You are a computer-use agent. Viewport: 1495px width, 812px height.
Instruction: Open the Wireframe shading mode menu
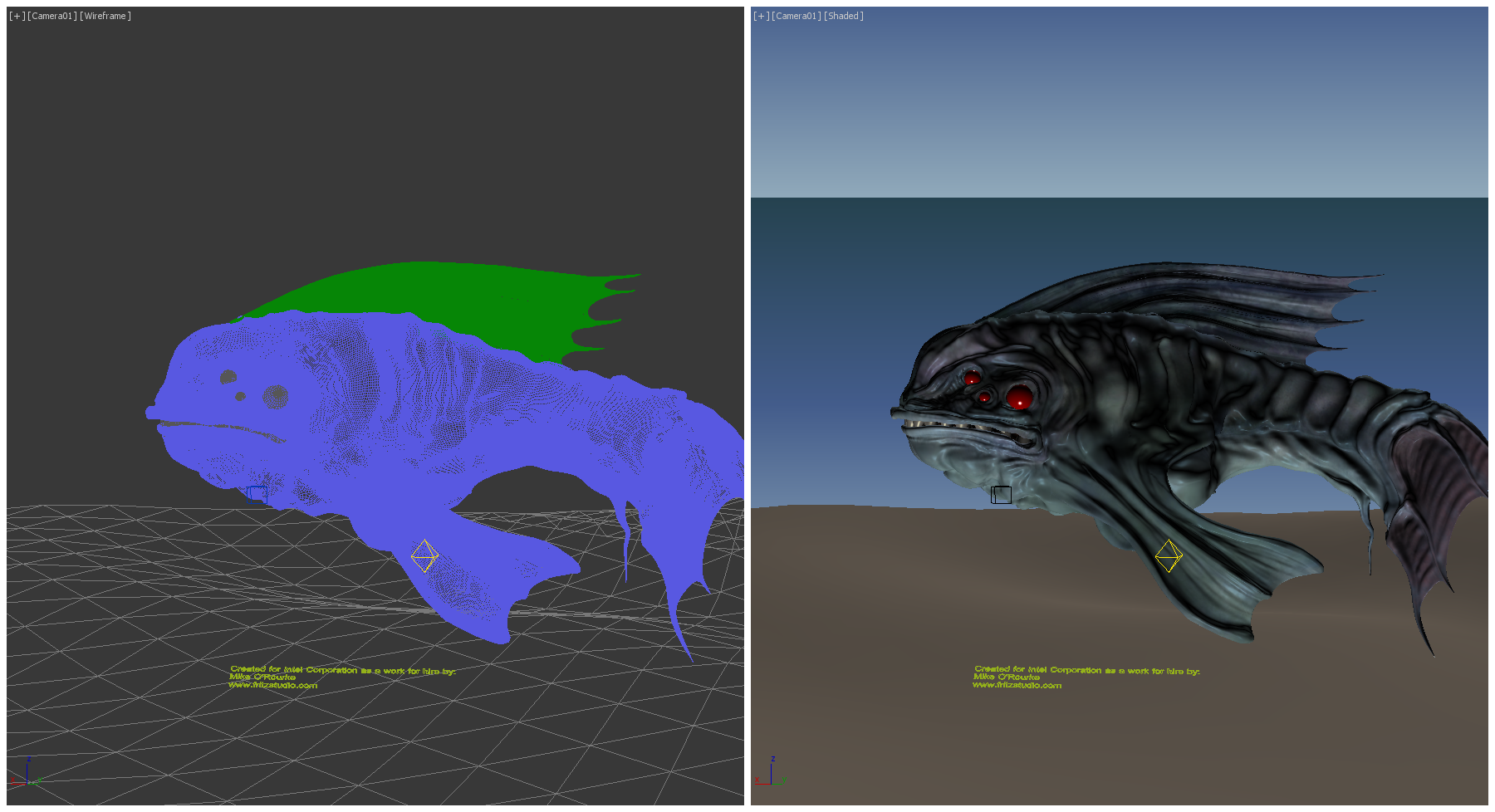(x=105, y=16)
